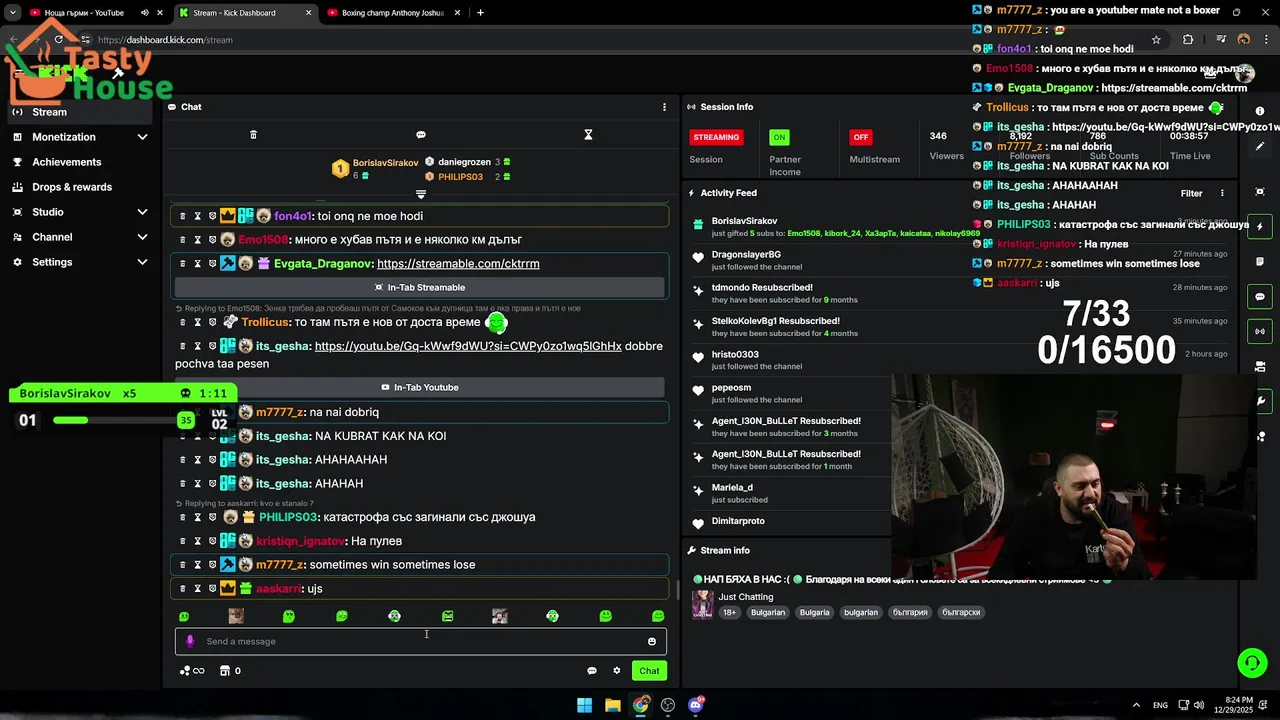The width and height of the screenshot is (1280, 720).
Task: Expand the Studio sidebar section
Action: coord(142,212)
